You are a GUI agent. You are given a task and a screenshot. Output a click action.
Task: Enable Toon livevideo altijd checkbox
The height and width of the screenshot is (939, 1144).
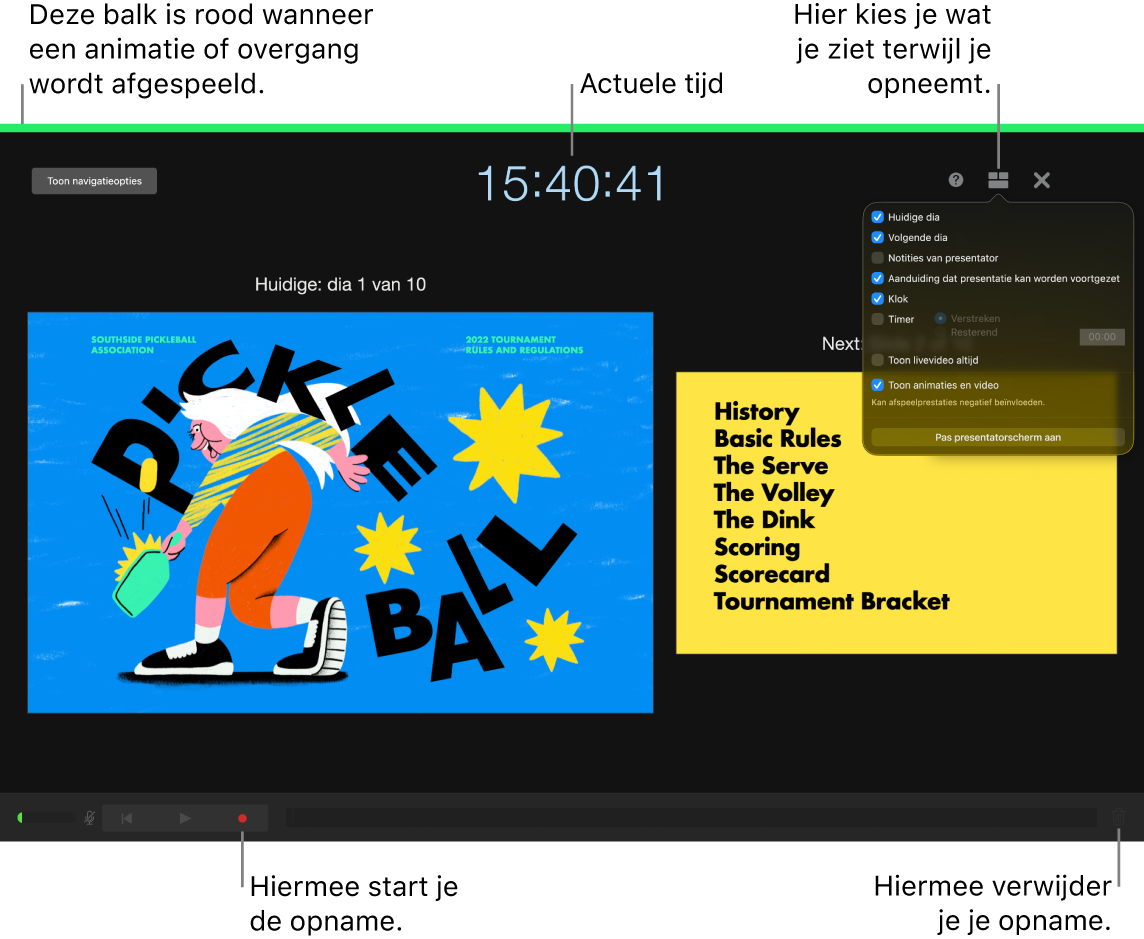point(878,360)
